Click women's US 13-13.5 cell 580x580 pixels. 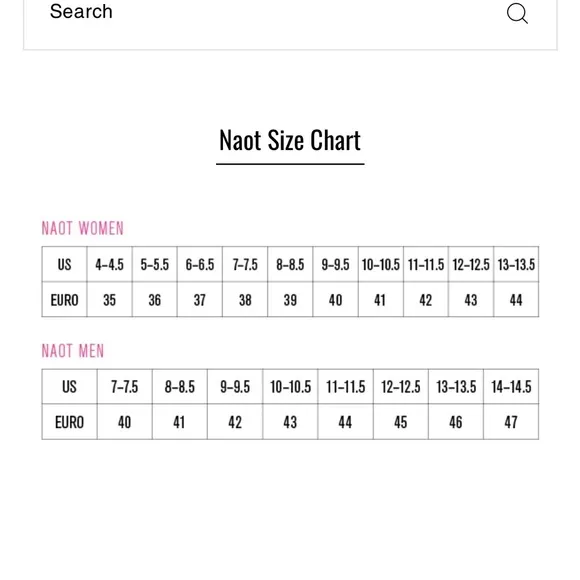pyautogui.click(x=516, y=264)
